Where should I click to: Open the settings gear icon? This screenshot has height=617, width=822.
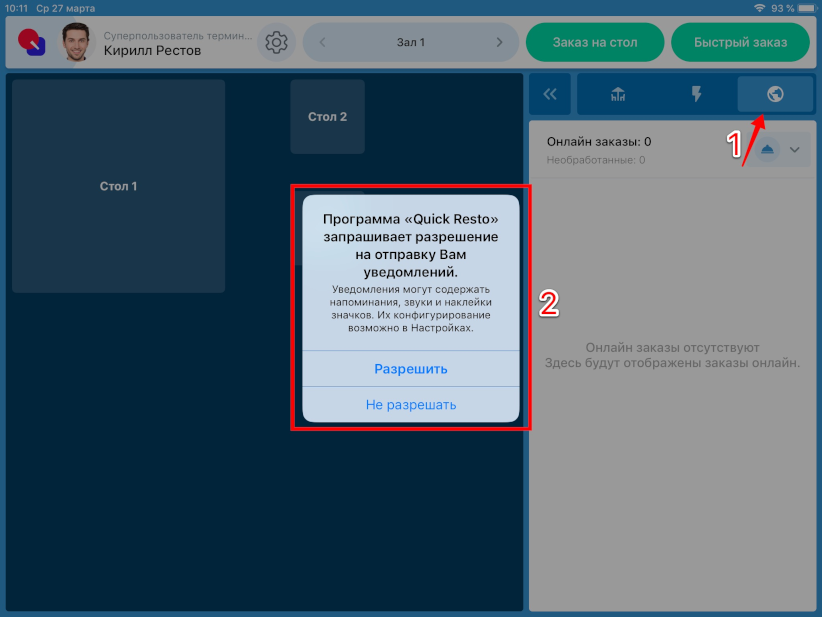(x=276, y=42)
